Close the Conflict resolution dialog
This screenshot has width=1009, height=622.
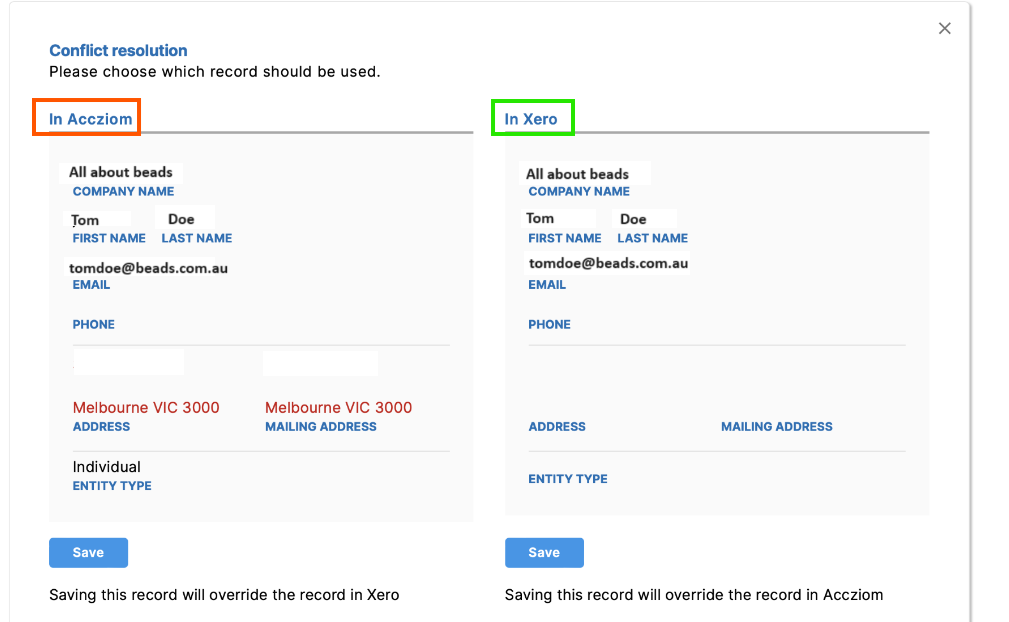click(944, 28)
